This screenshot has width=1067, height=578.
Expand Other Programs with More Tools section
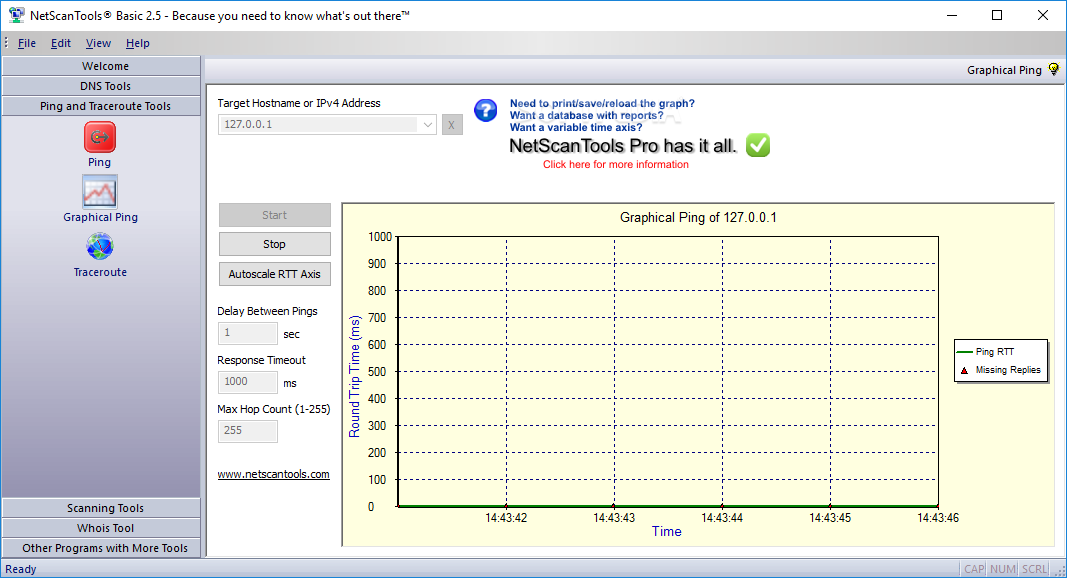click(101, 548)
